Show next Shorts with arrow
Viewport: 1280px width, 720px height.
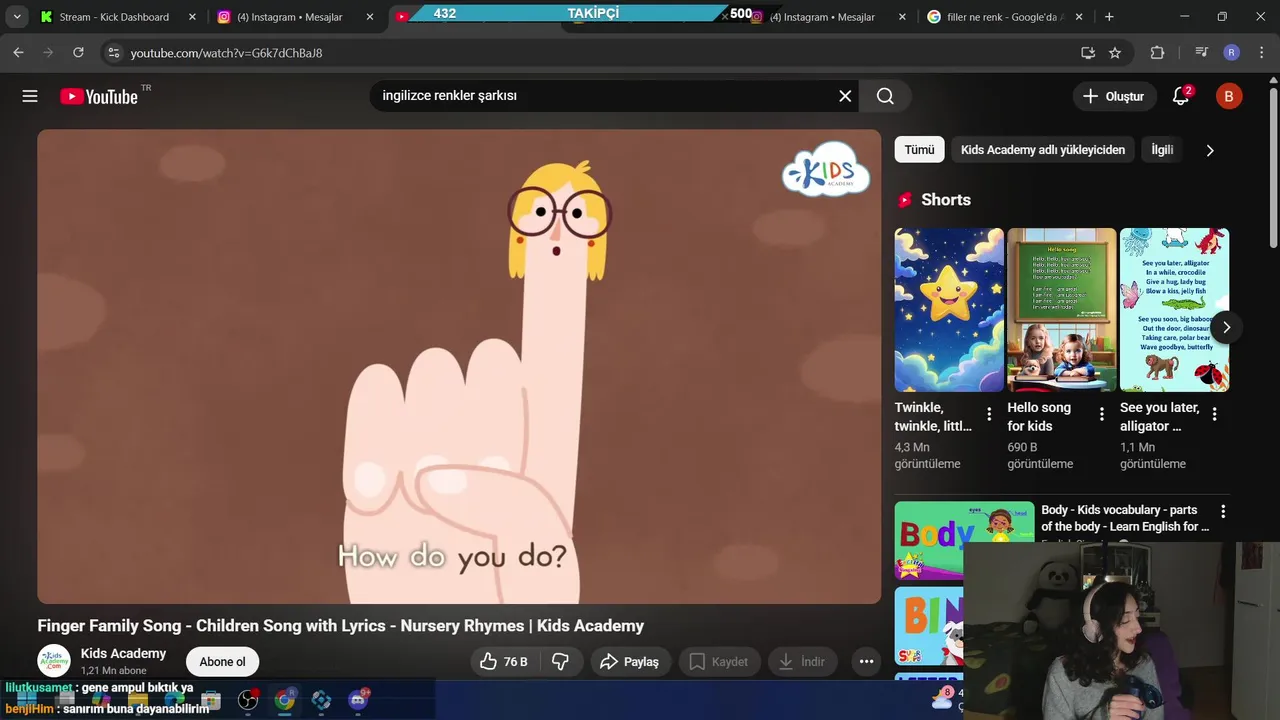1226,327
